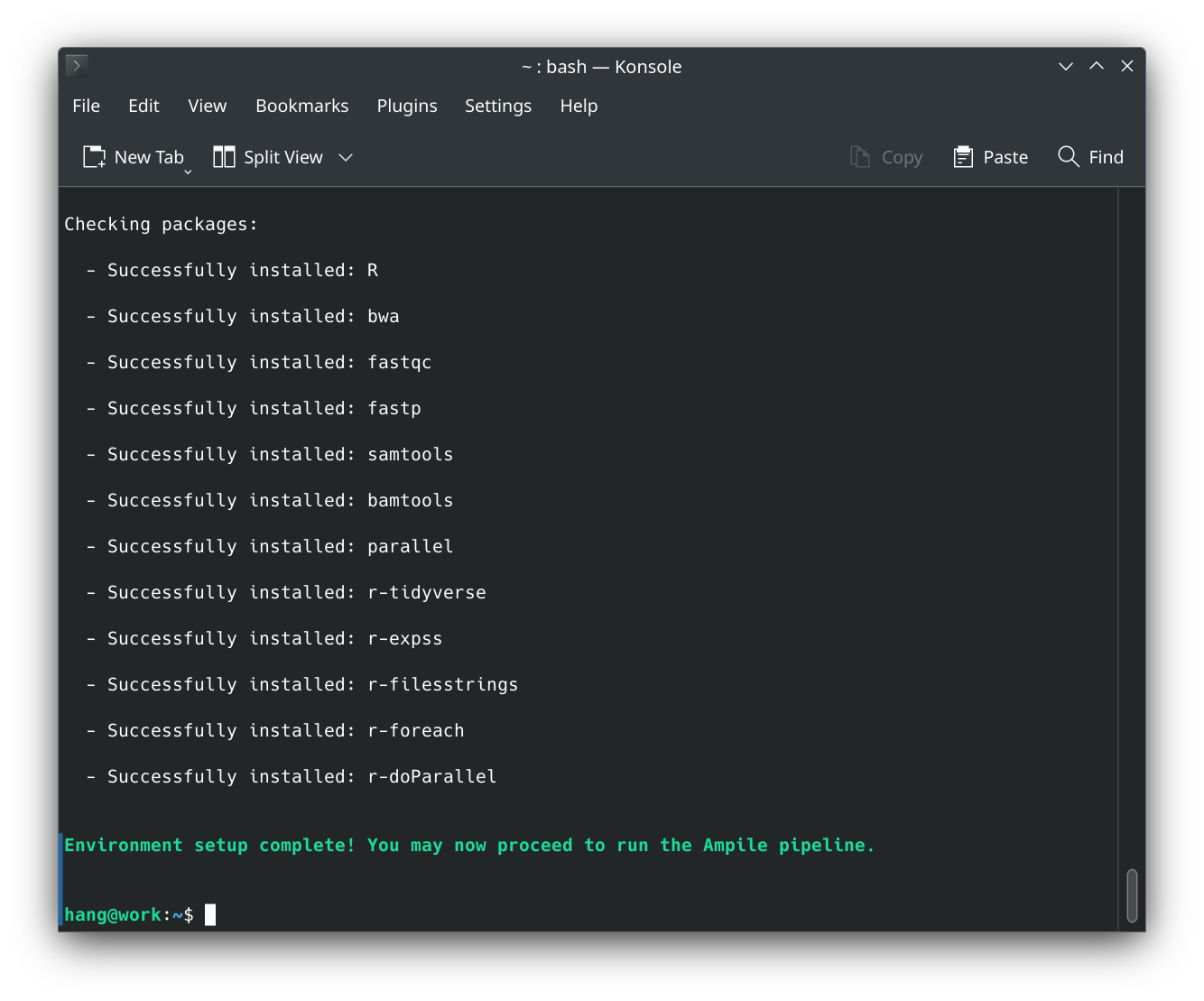Click the 'Successfully installed: r-expss' line
Viewport: 1204px width, 1001px height.
click(x=264, y=638)
